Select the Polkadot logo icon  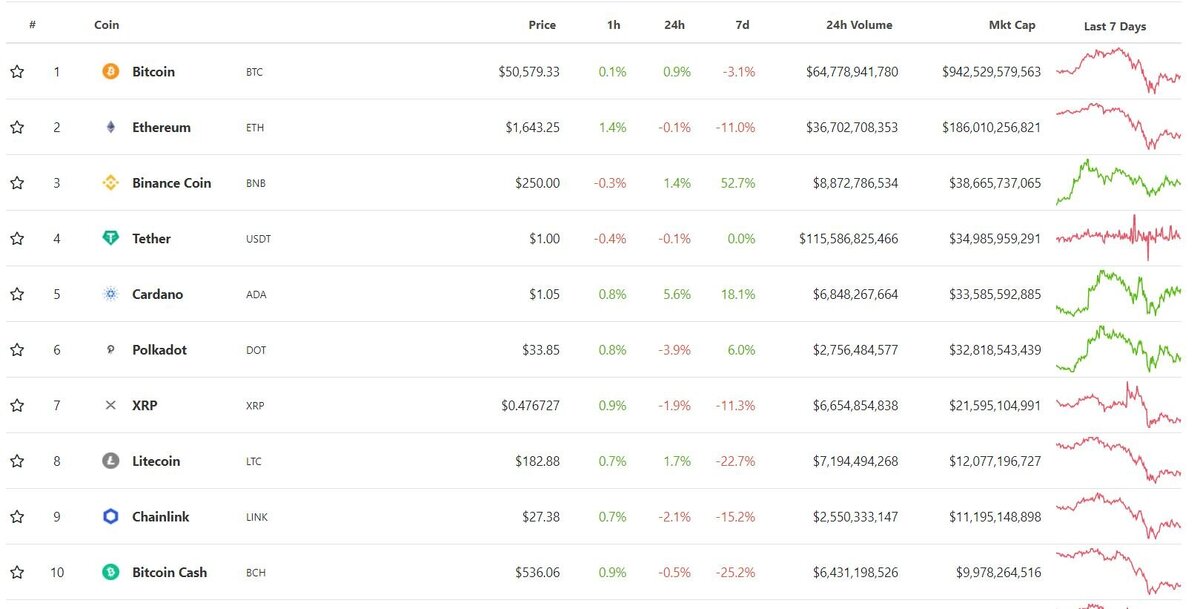click(x=111, y=350)
